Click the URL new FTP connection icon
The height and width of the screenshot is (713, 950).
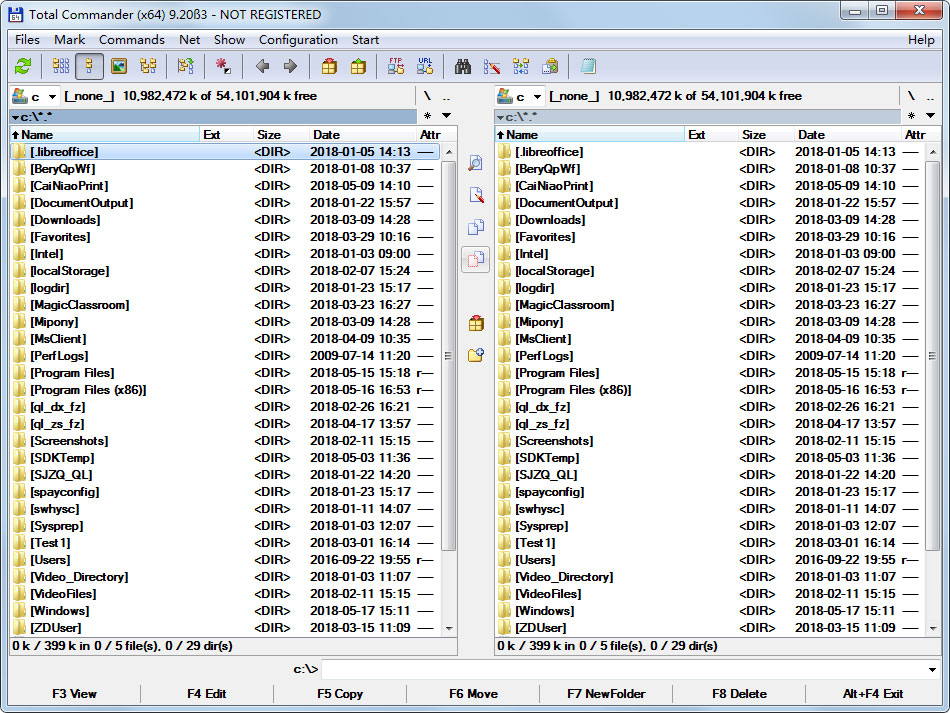(425, 66)
